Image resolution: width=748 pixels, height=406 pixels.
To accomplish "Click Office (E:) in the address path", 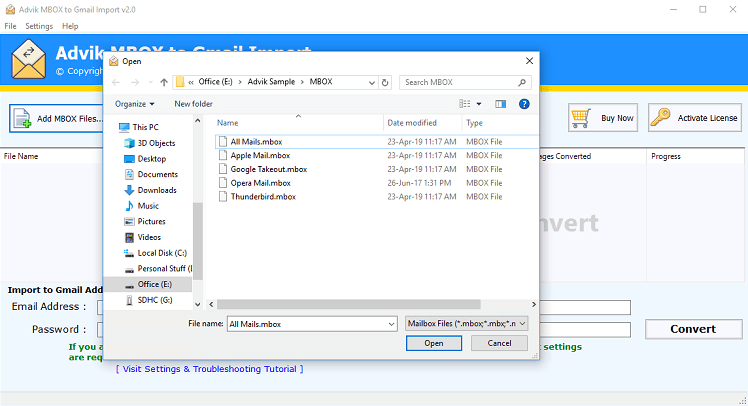I will pyautogui.click(x=215, y=82).
